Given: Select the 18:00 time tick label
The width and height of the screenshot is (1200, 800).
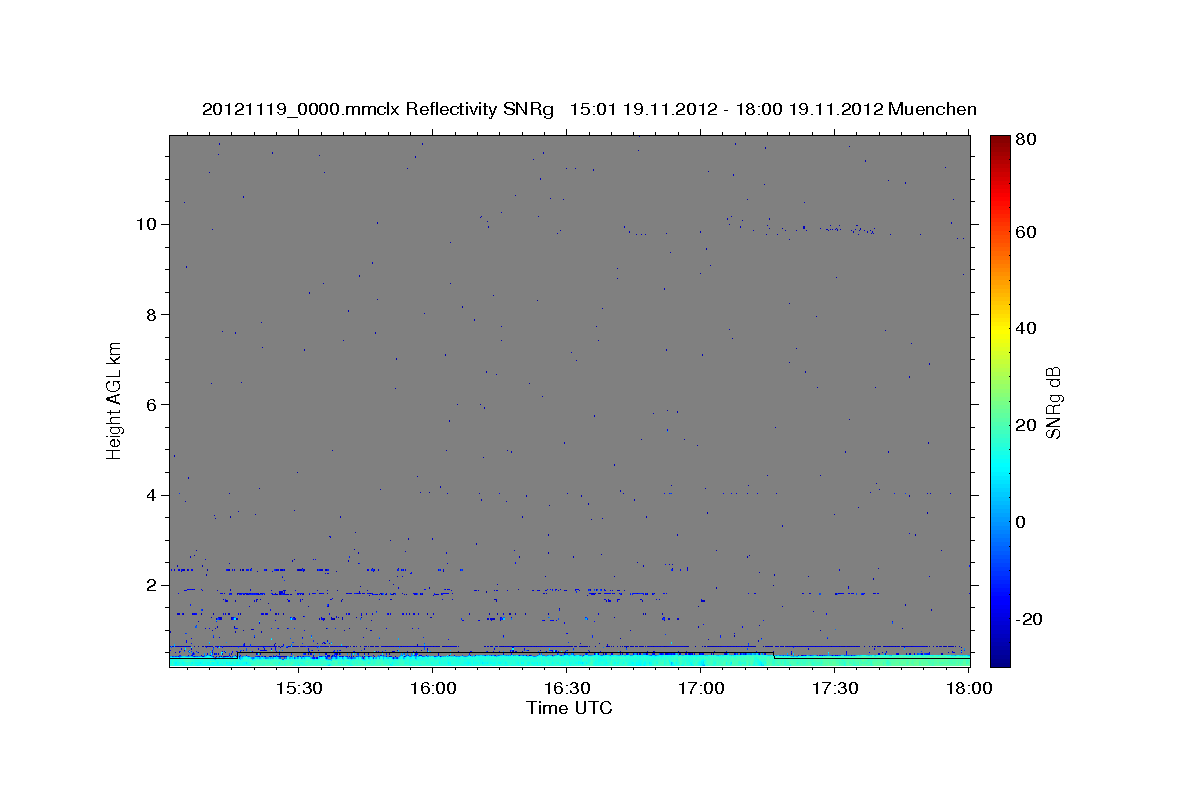Looking at the screenshot, I should click(968, 689).
